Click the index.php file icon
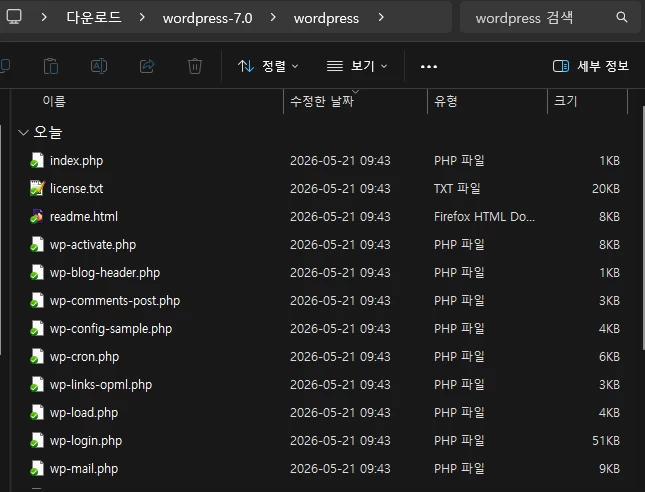 [x=37, y=160]
